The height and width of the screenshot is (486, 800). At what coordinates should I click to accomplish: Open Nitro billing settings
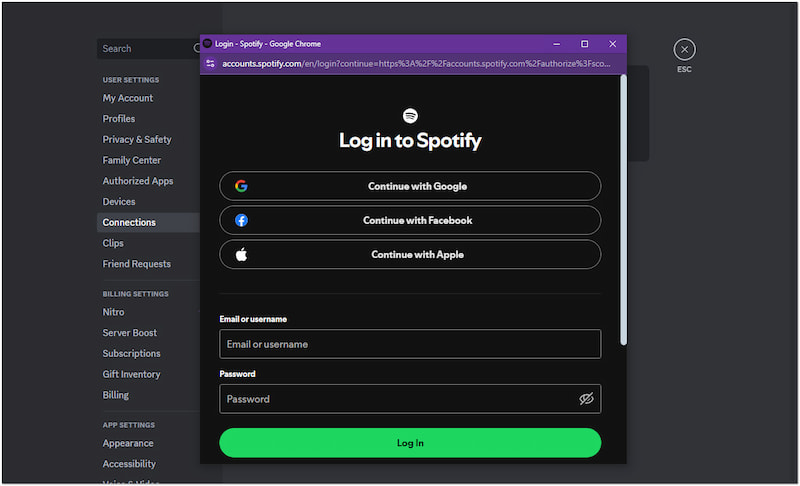[113, 312]
